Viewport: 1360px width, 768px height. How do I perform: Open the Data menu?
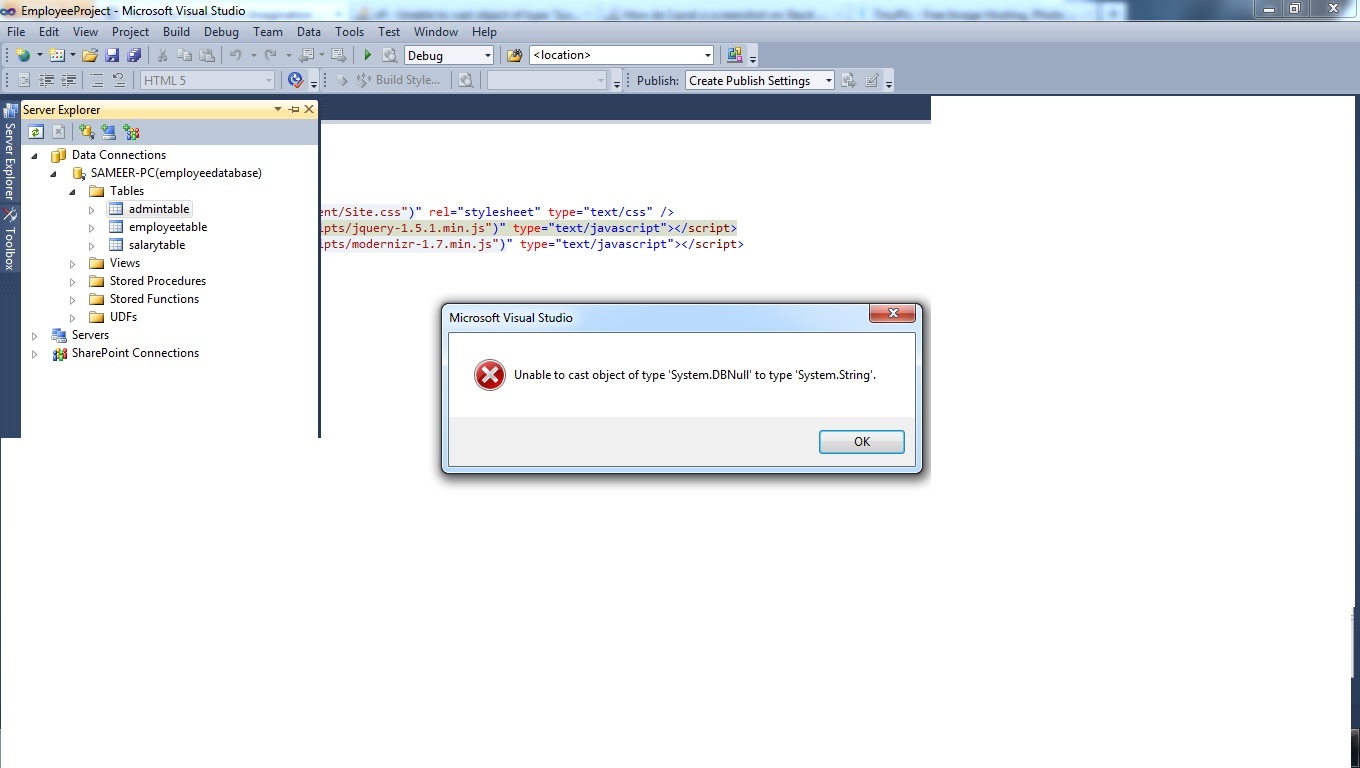(309, 32)
